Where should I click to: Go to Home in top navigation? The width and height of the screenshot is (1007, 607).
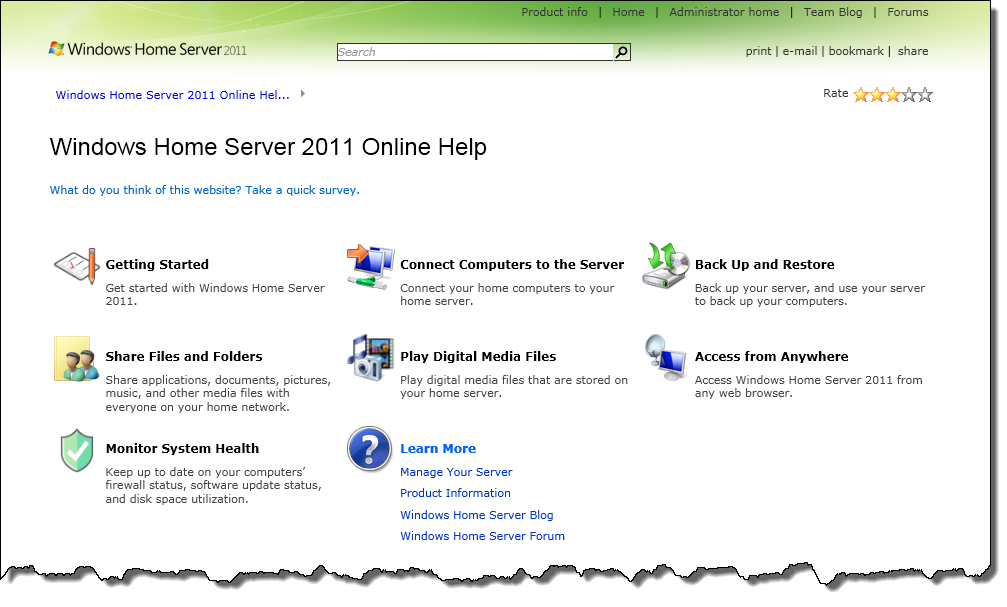click(x=628, y=12)
